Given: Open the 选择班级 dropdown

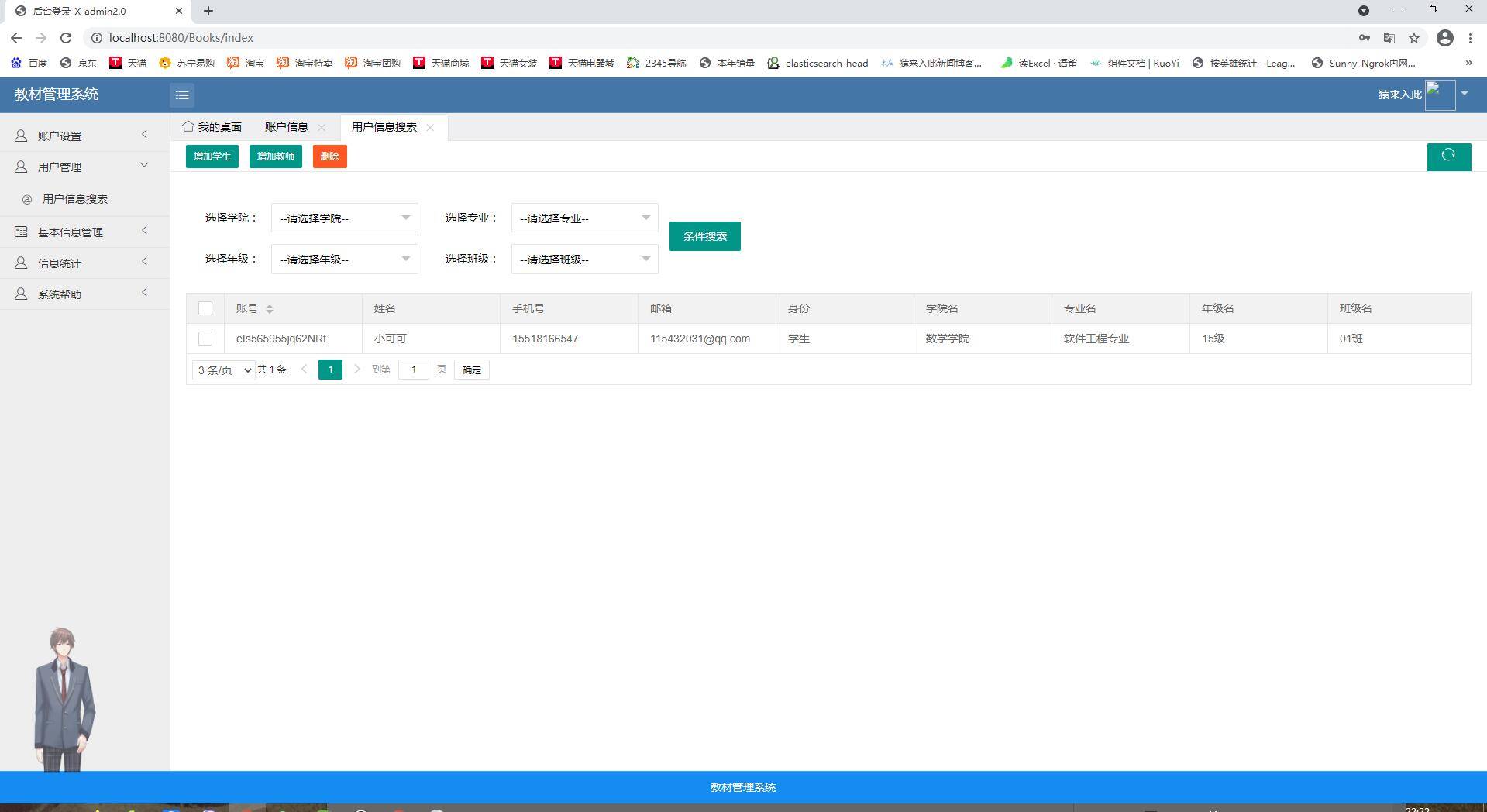Looking at the screenshot, I should 584,260.
